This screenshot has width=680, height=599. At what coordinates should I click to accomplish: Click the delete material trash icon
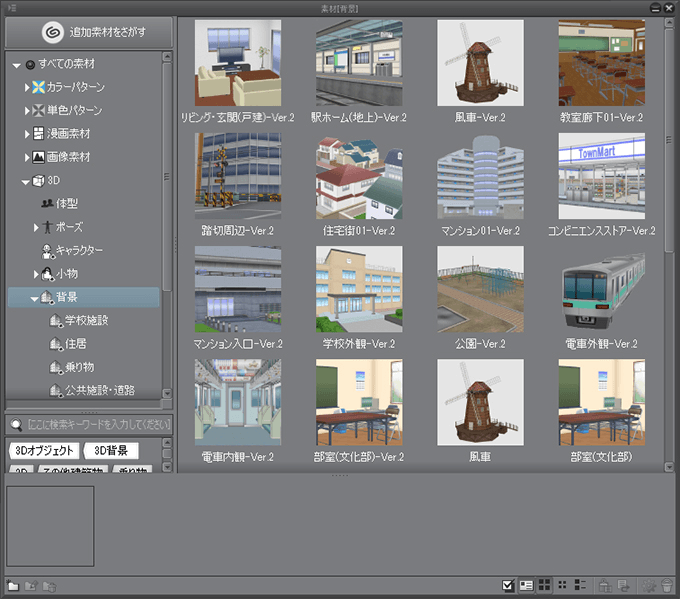click(668, 585)
